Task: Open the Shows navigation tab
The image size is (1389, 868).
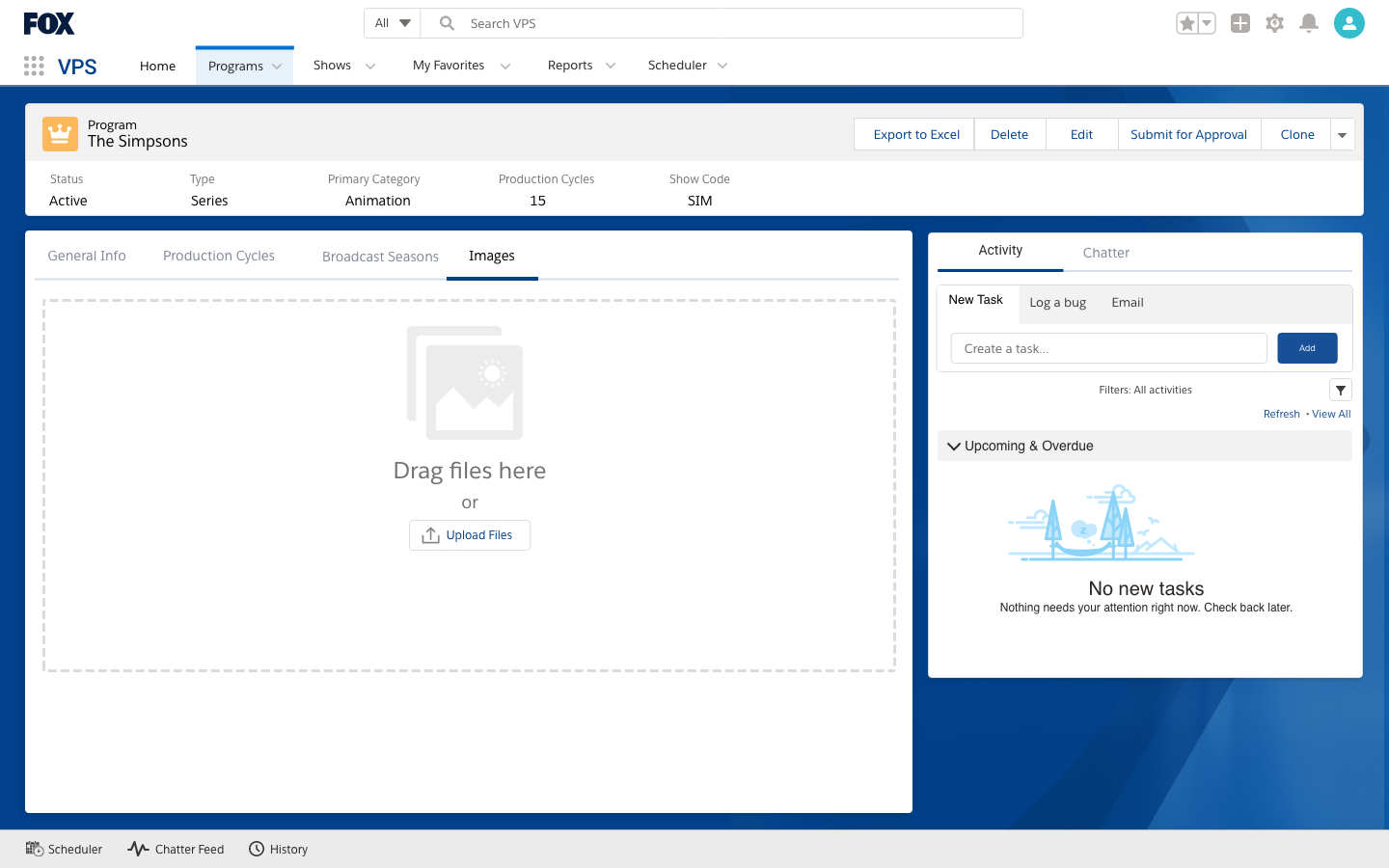Action: point(332,66)
